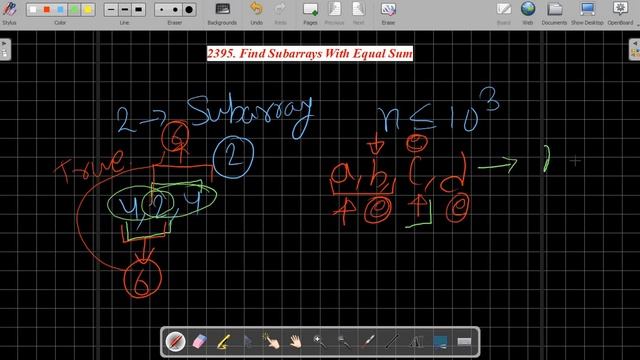Choose the thin line width

tap(111, 9)
